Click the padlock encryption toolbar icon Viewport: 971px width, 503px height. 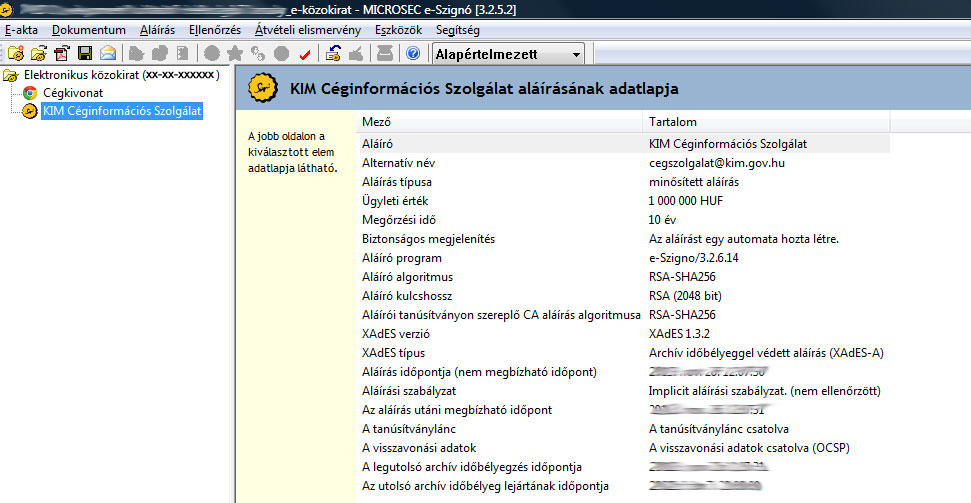pyautogui.click(x=334, y=53)
